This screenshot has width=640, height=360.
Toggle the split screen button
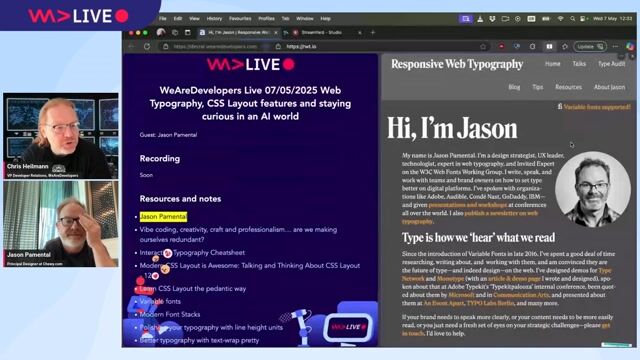549,47
